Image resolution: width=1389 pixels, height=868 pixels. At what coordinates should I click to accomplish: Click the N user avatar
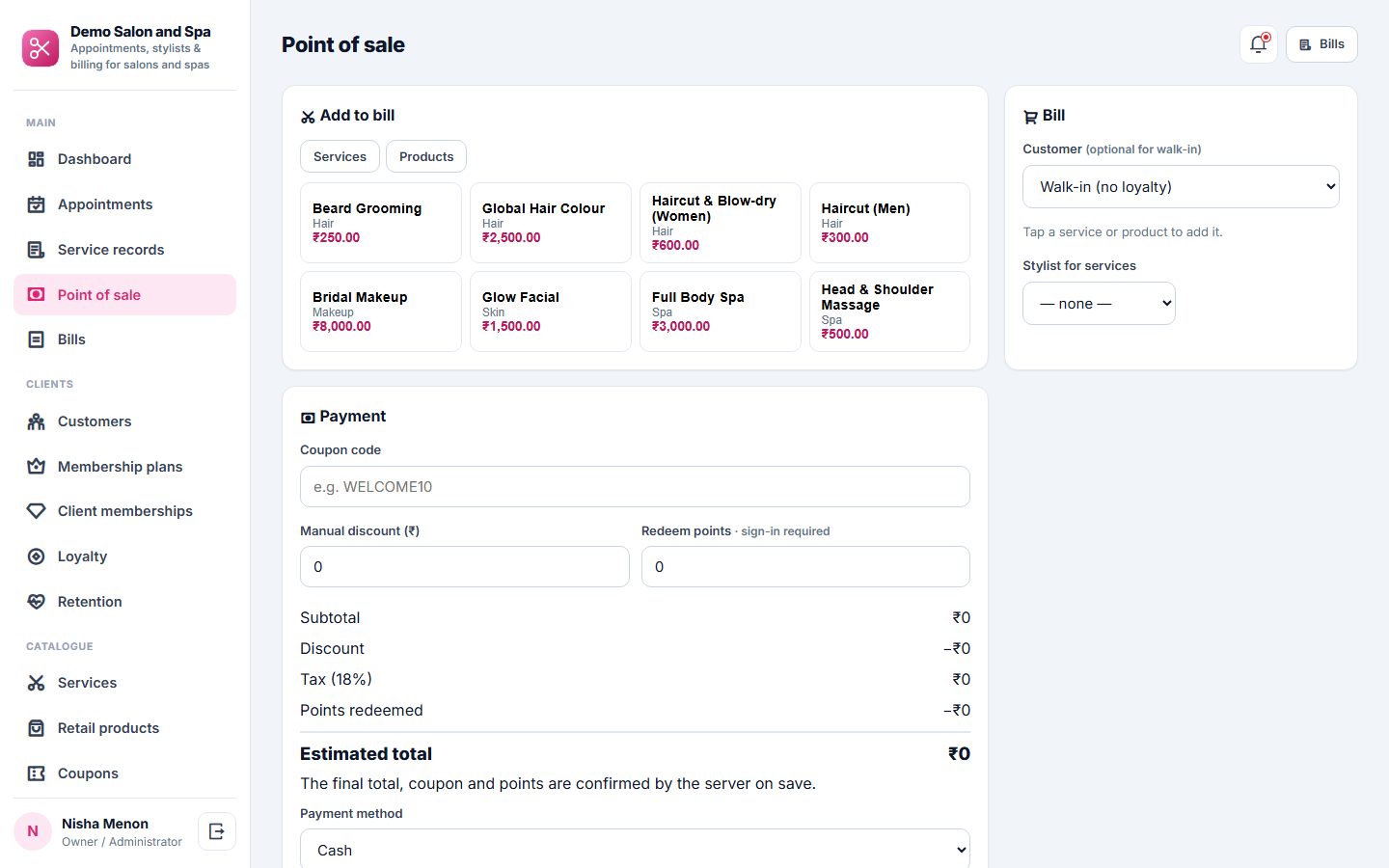[33, 831]
